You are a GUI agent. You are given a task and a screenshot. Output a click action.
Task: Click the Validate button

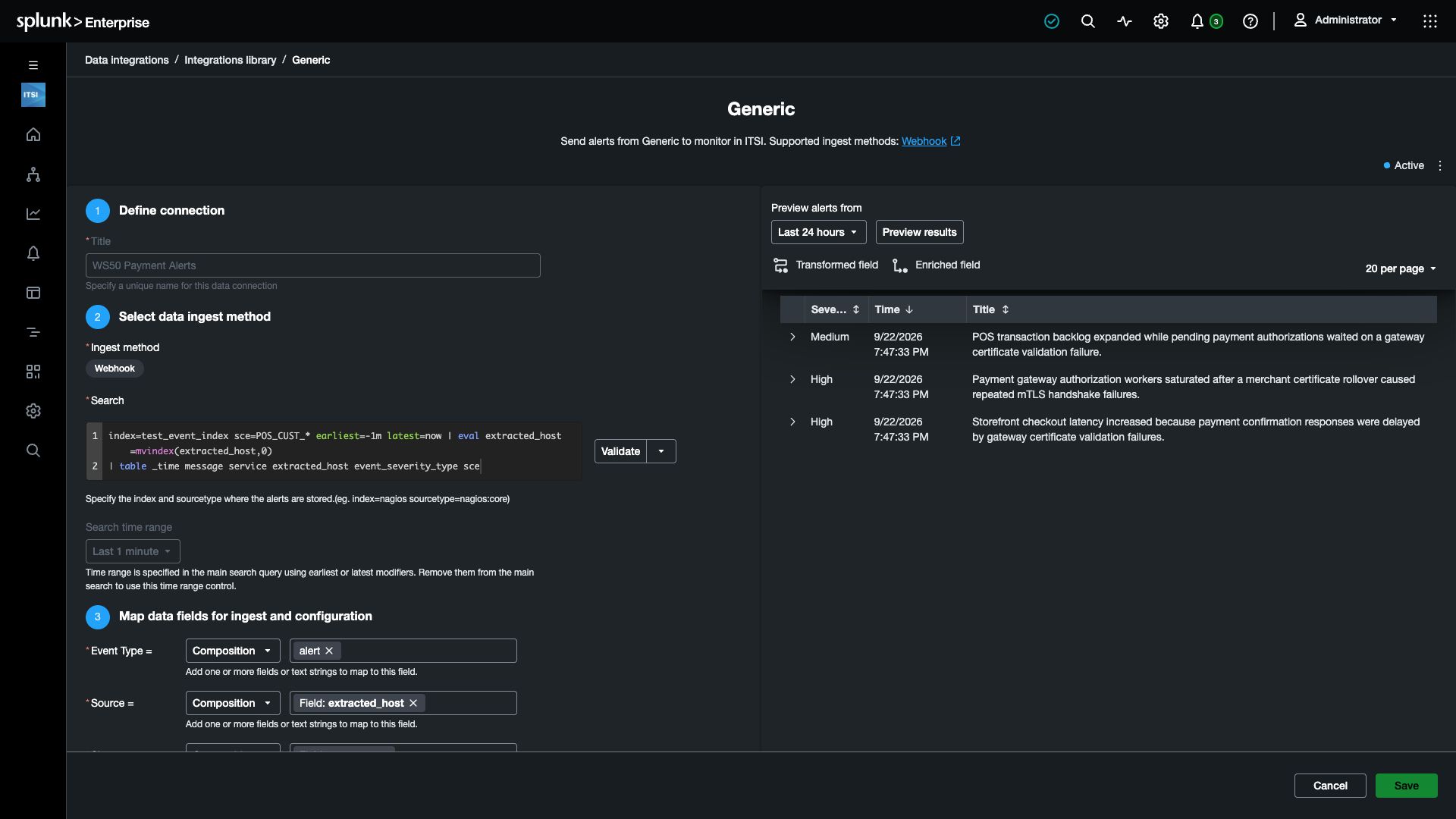620,451
